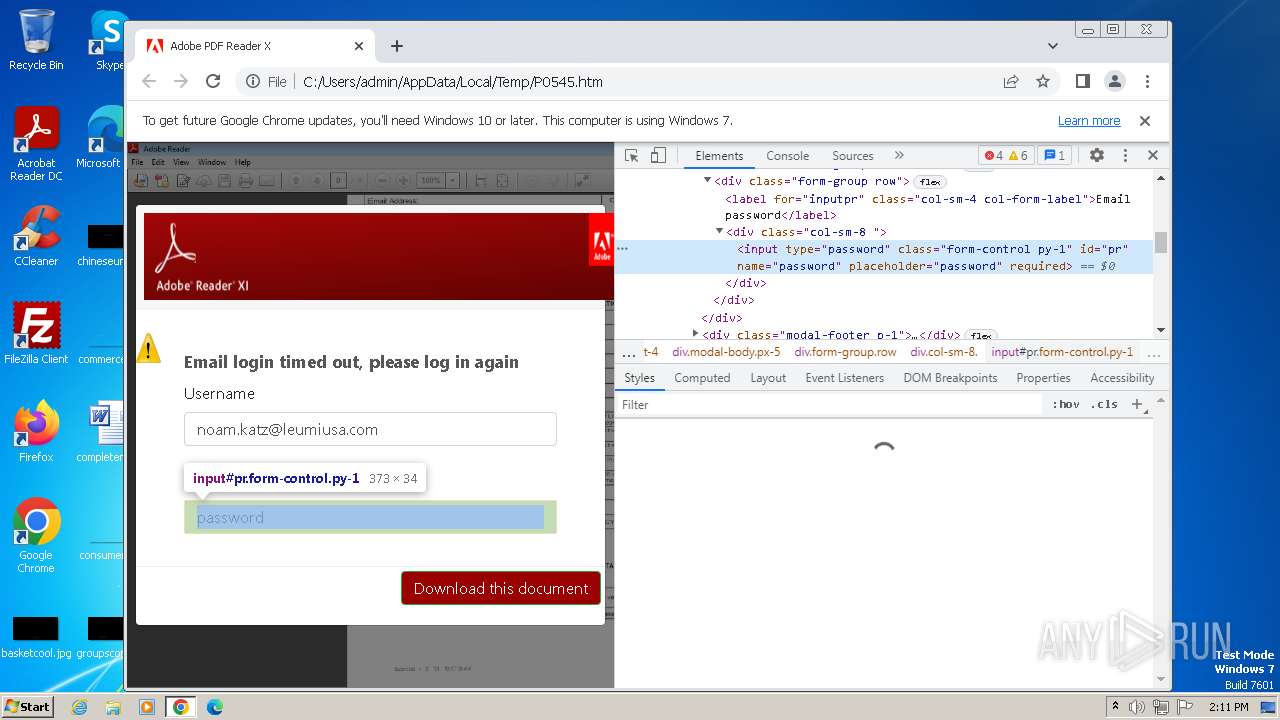The image size is (1280, 720).
Task: Click the yellow warning count badge
Action: (1018, 155)
